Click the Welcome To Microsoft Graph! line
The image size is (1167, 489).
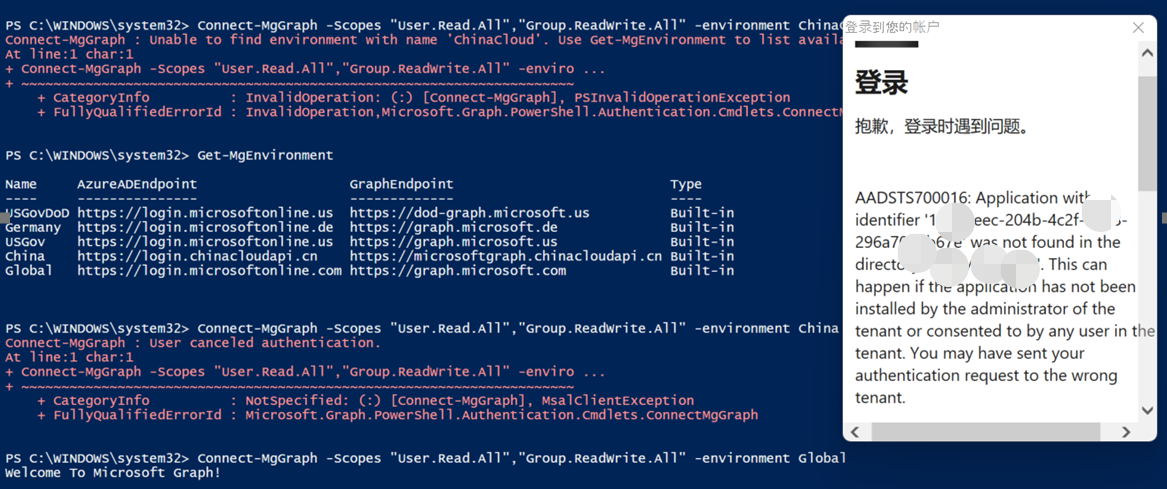pyautogui.click(x=113, y=472)
